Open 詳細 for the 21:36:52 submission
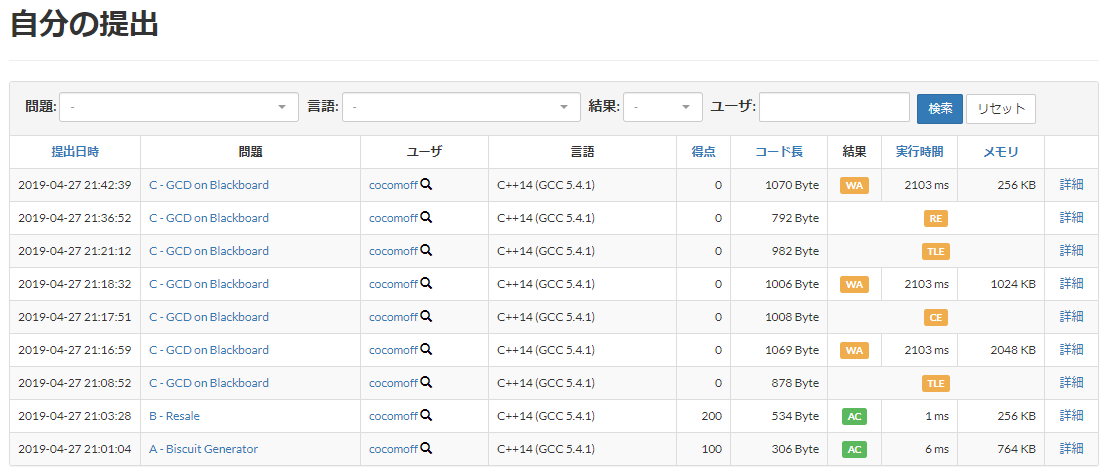Image resolution: width=1110 pixels, height=475 pixels. click(x=1071, y=218)
